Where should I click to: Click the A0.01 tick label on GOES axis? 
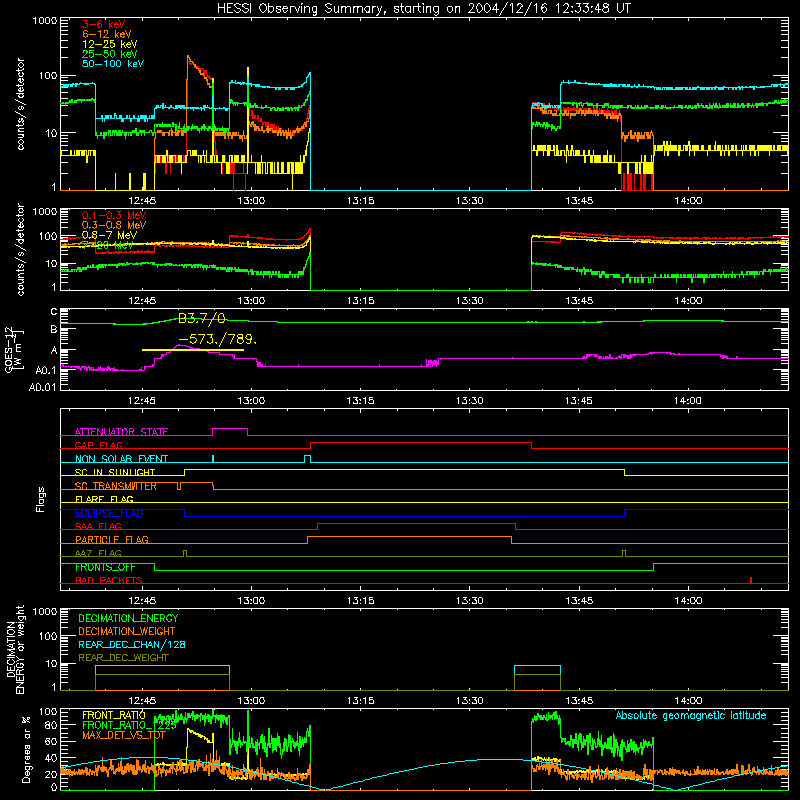42,387
